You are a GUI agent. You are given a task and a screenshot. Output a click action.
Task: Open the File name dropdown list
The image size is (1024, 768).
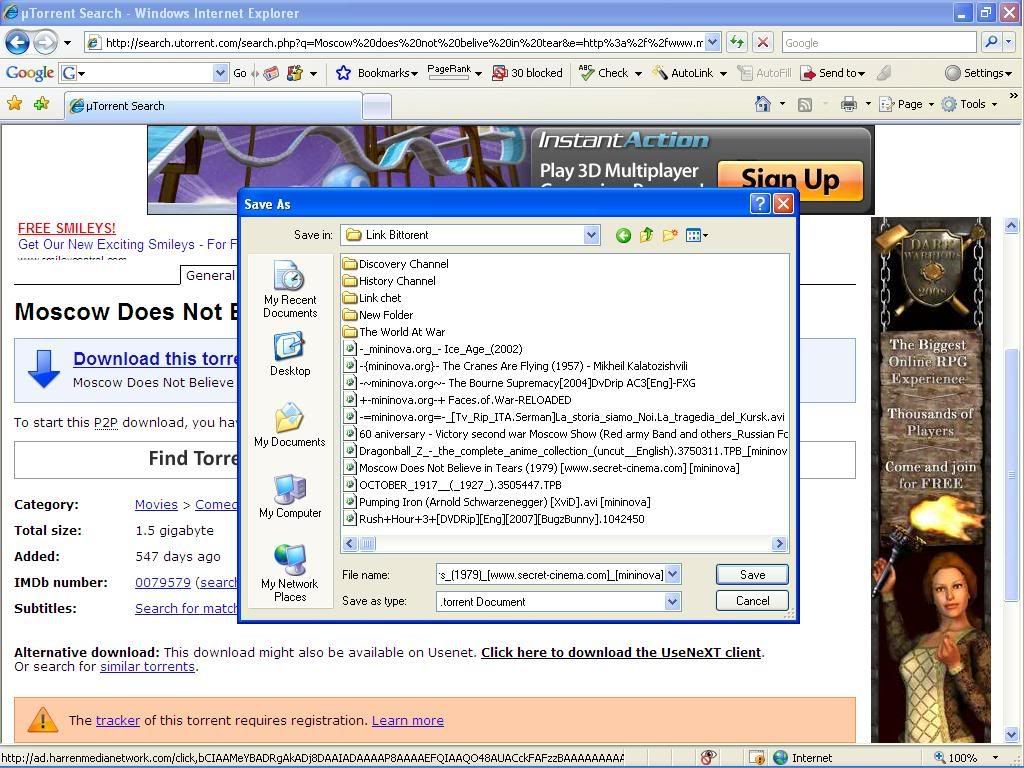(672, 575)
